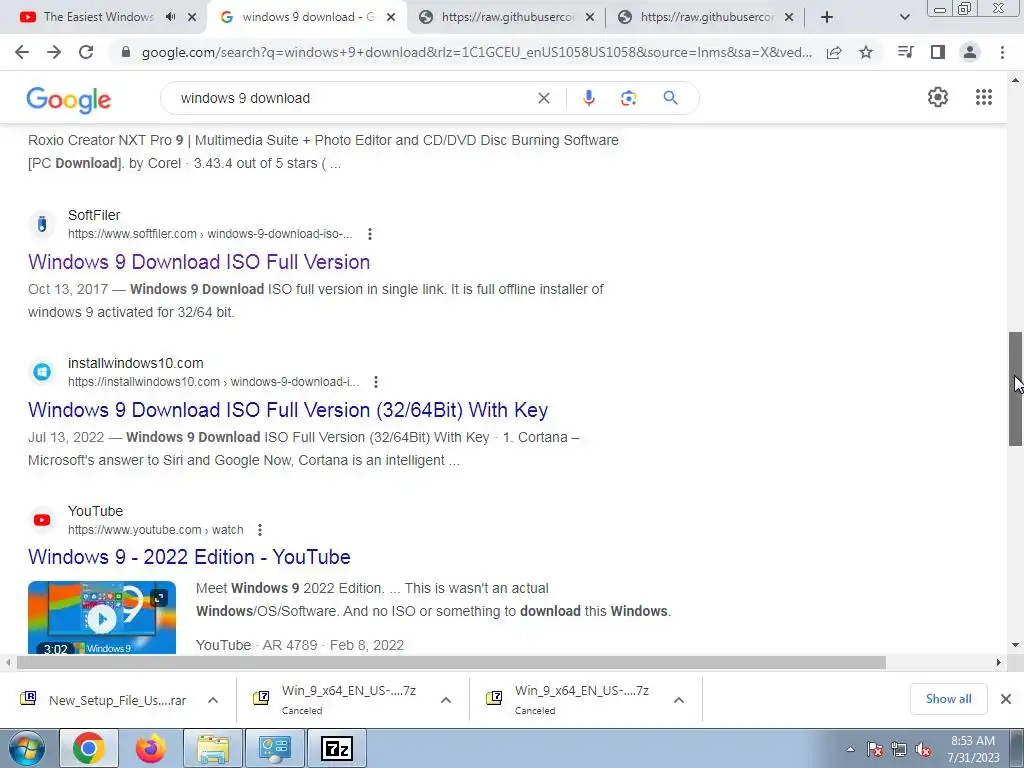Click installwindows10.com site name
Viewport: 1024px width, 768px height.
coord(136,363)
